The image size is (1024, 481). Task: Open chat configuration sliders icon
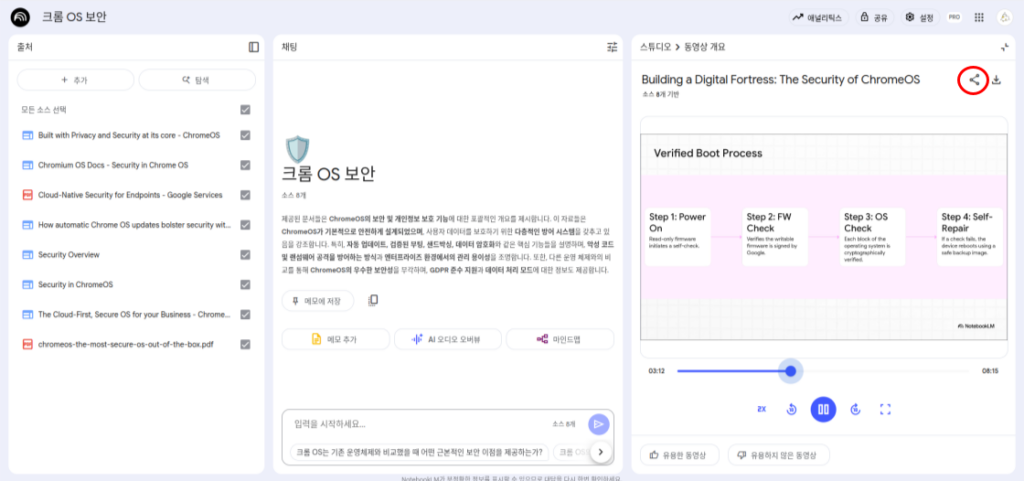(x=612, y=47)
